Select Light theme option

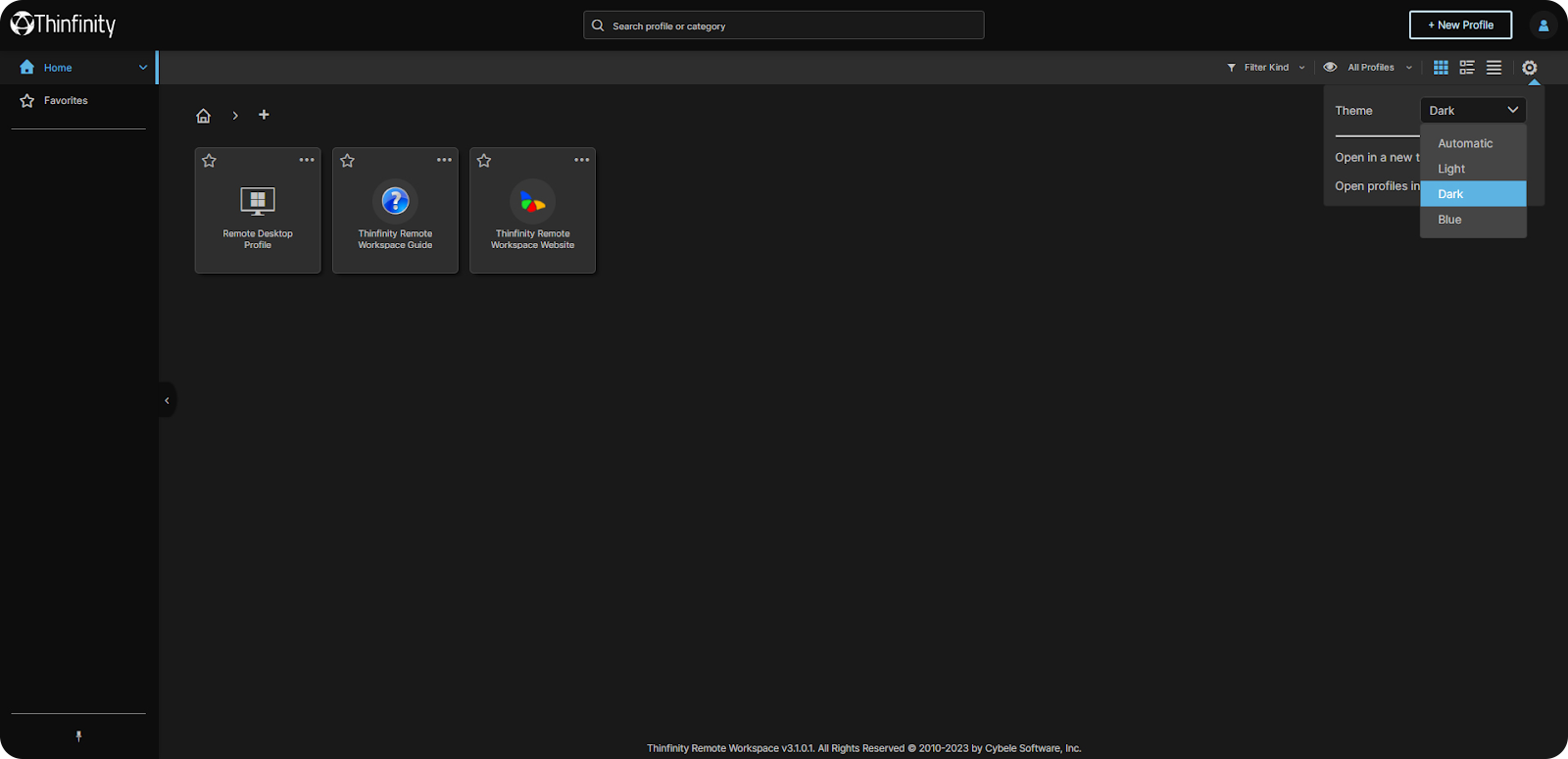[1473, 169]
